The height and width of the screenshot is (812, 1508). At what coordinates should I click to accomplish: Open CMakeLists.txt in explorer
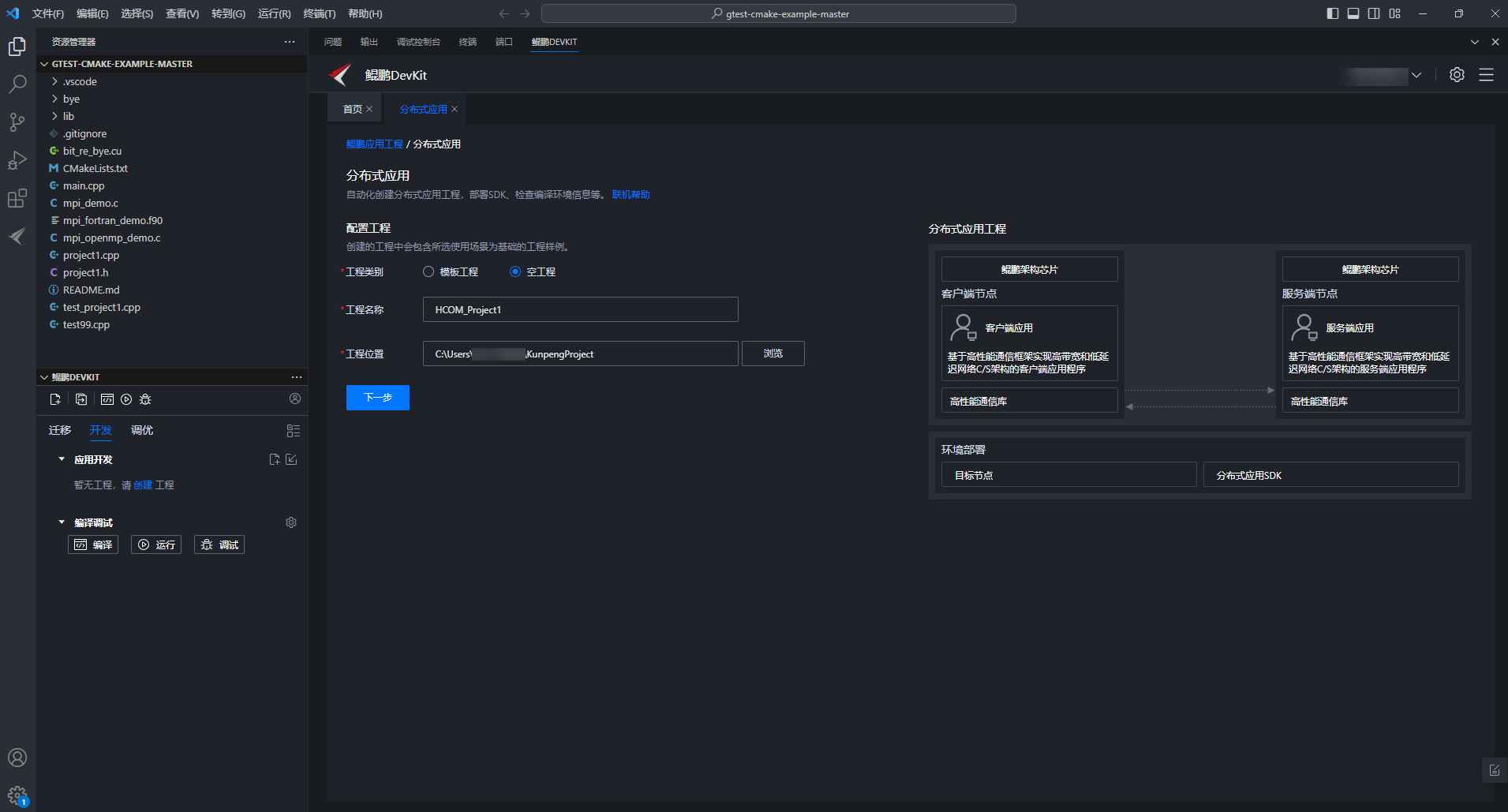[95, 168]
